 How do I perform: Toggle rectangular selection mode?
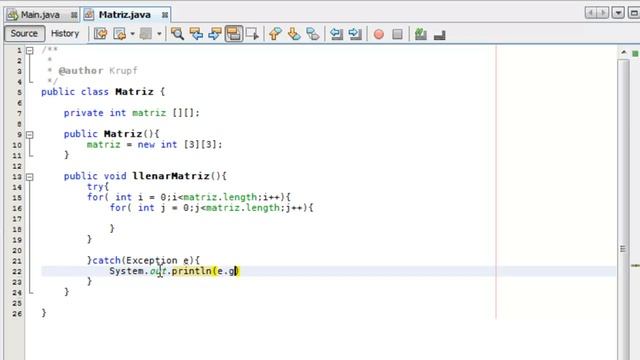252,34
